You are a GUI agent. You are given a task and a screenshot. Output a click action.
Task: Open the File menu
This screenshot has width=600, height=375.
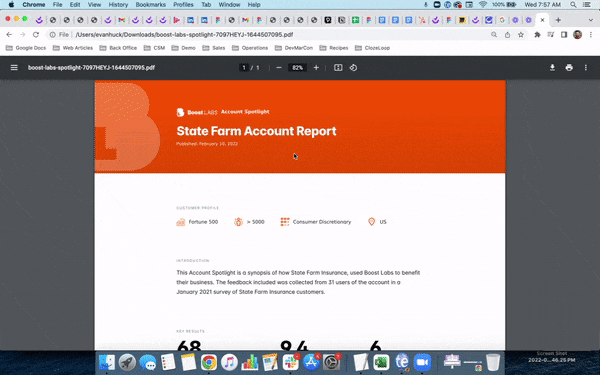point(57,5)
